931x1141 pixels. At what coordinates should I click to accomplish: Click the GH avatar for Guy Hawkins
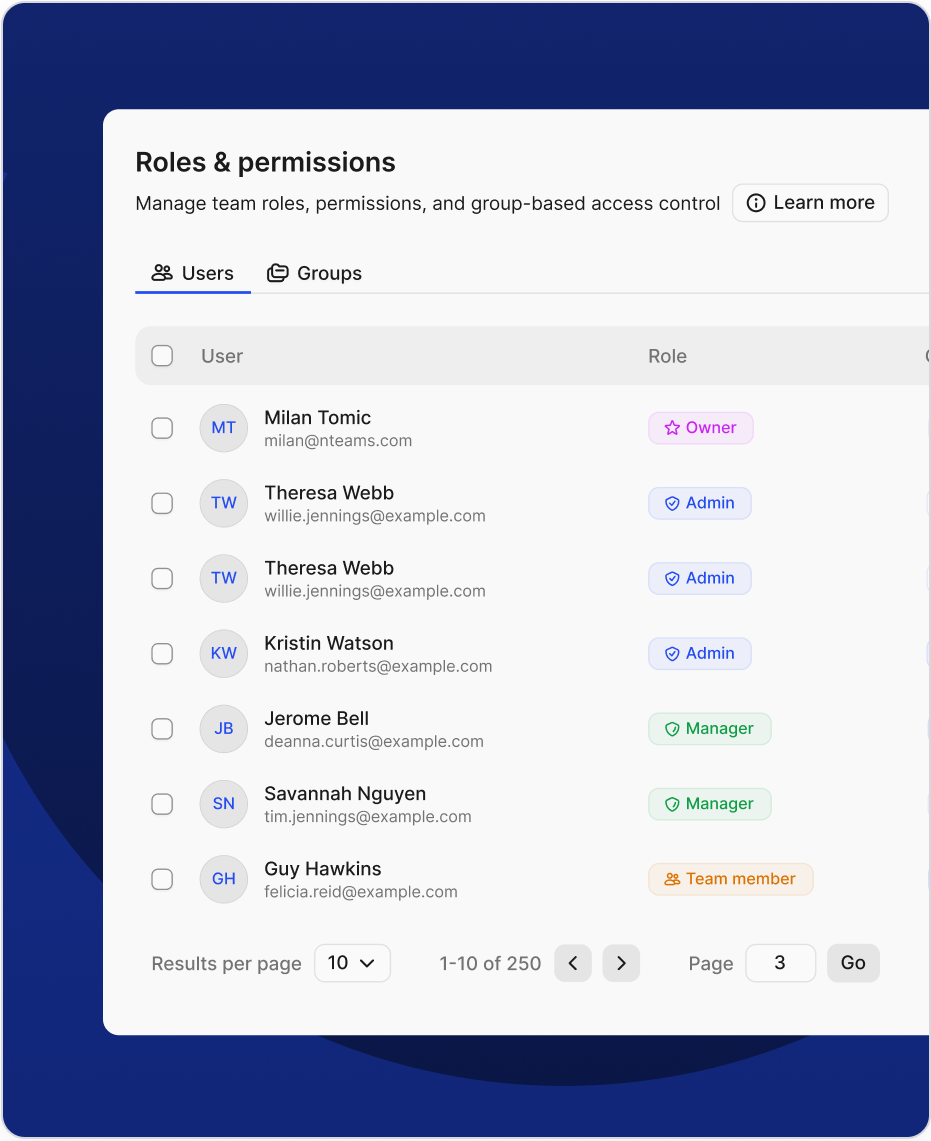223,879
